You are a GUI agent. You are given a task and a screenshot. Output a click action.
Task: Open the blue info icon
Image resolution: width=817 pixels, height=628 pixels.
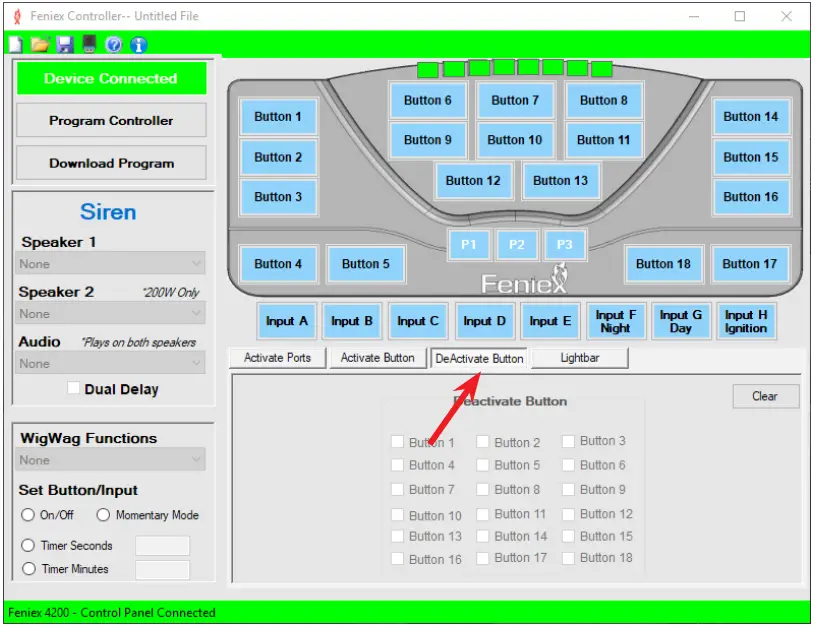(139, 45)
